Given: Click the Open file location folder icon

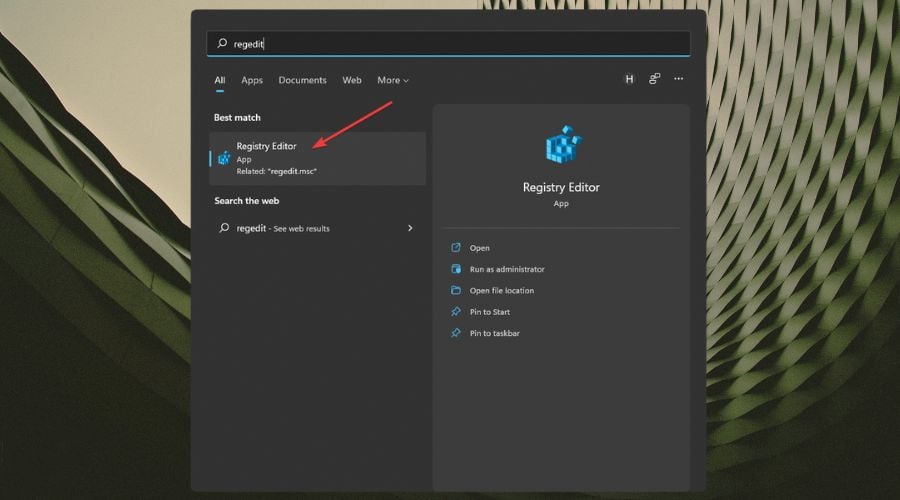Looking at the screenshot, I should pos(456,290).
